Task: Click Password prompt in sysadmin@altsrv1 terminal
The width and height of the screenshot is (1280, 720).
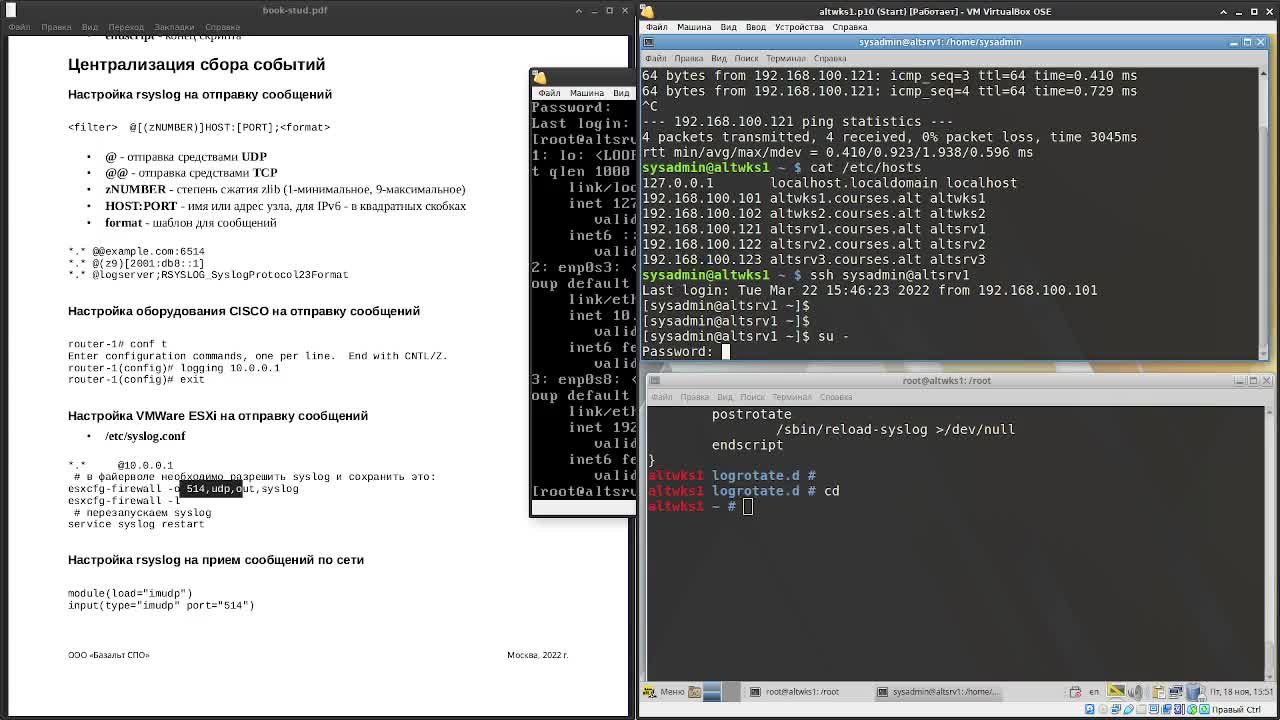Action: coord(678,352)
